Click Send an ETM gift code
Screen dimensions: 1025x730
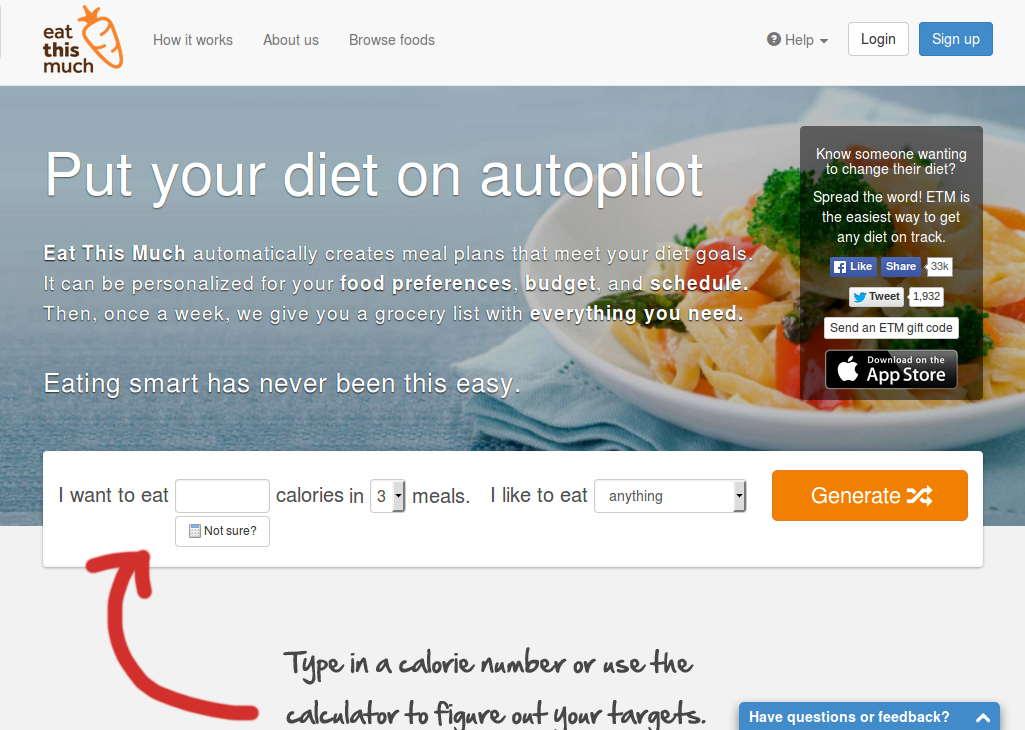pyautogui.click(x=891, y=328)
